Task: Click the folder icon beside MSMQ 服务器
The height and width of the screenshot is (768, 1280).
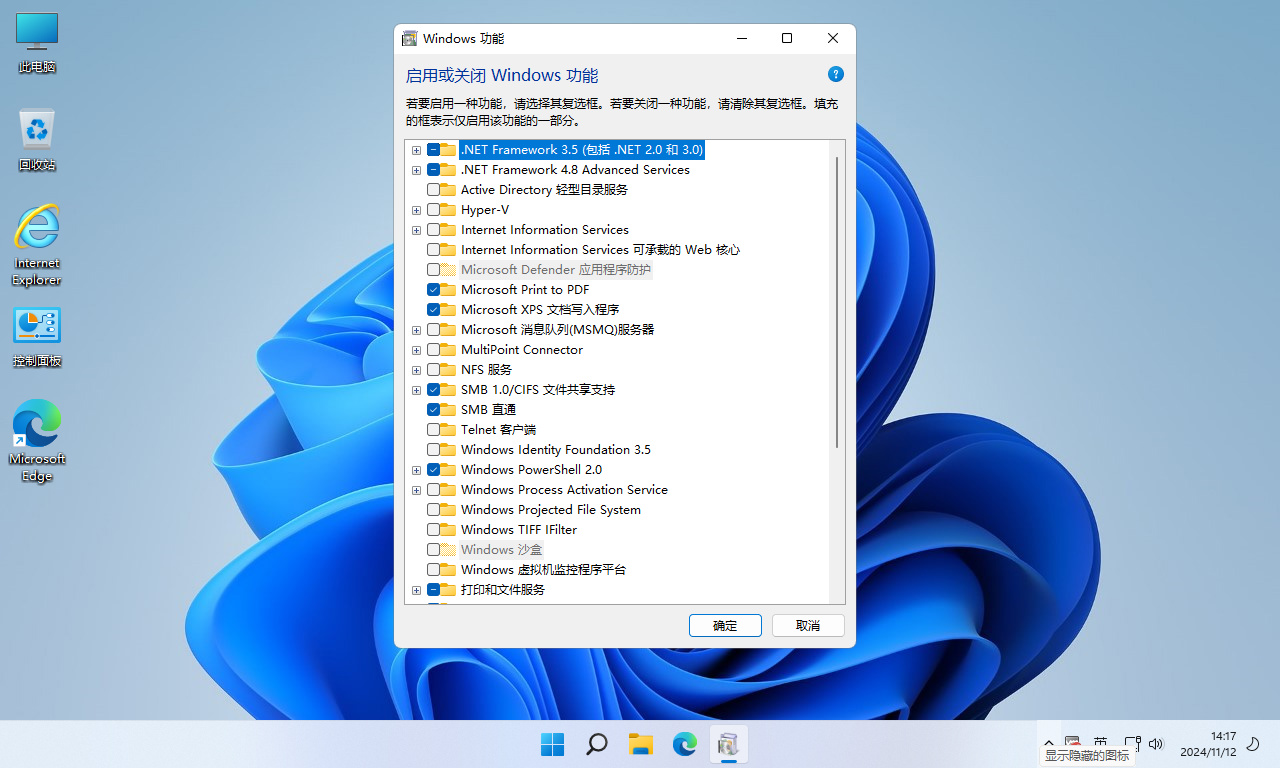Action: pyautogui.click(x=448, y=330)
